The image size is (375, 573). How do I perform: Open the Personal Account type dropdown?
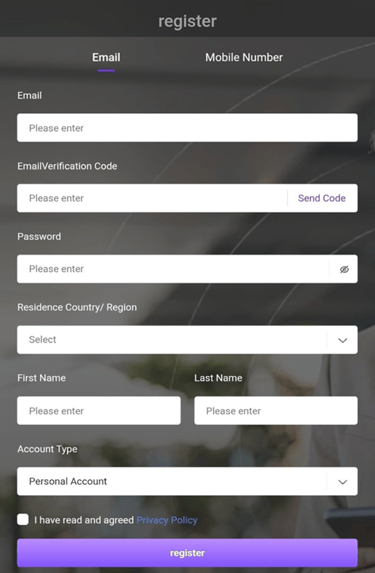pos(187,481)
